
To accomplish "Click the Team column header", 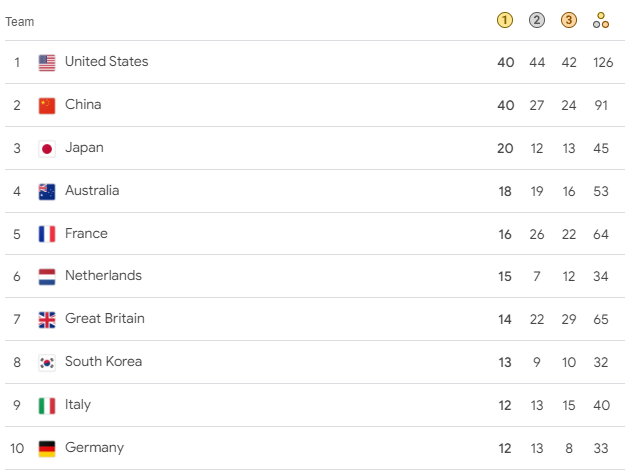I will coord(20,21).
